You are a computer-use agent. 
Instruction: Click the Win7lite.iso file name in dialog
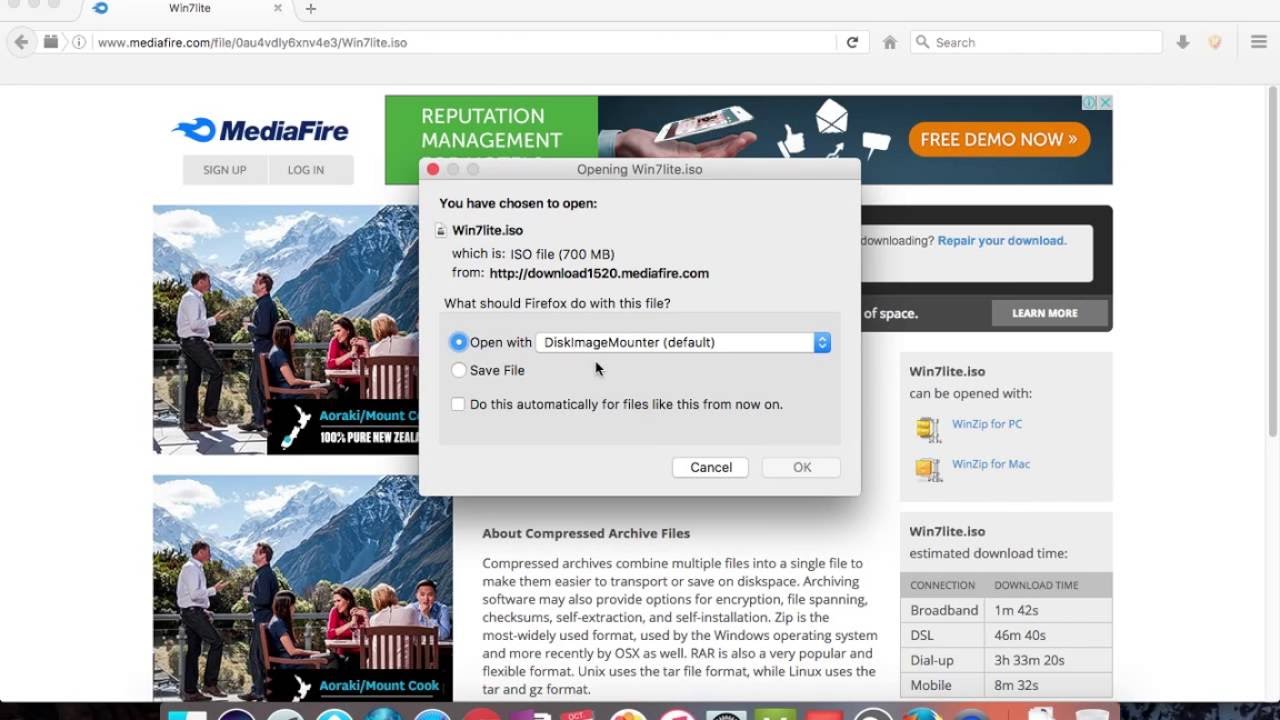(487, 230)
